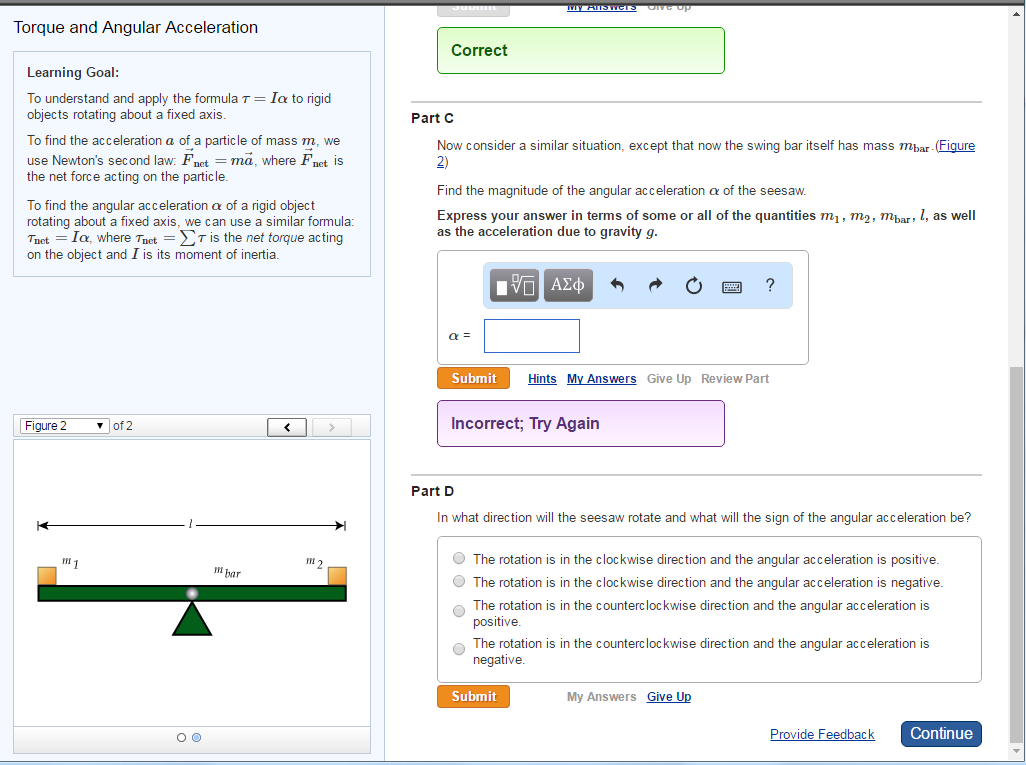The width and height of the screenshot is (1026, 765).
Task: Open the keyboard shortcuts icon
Action: [x=731, y=286]
